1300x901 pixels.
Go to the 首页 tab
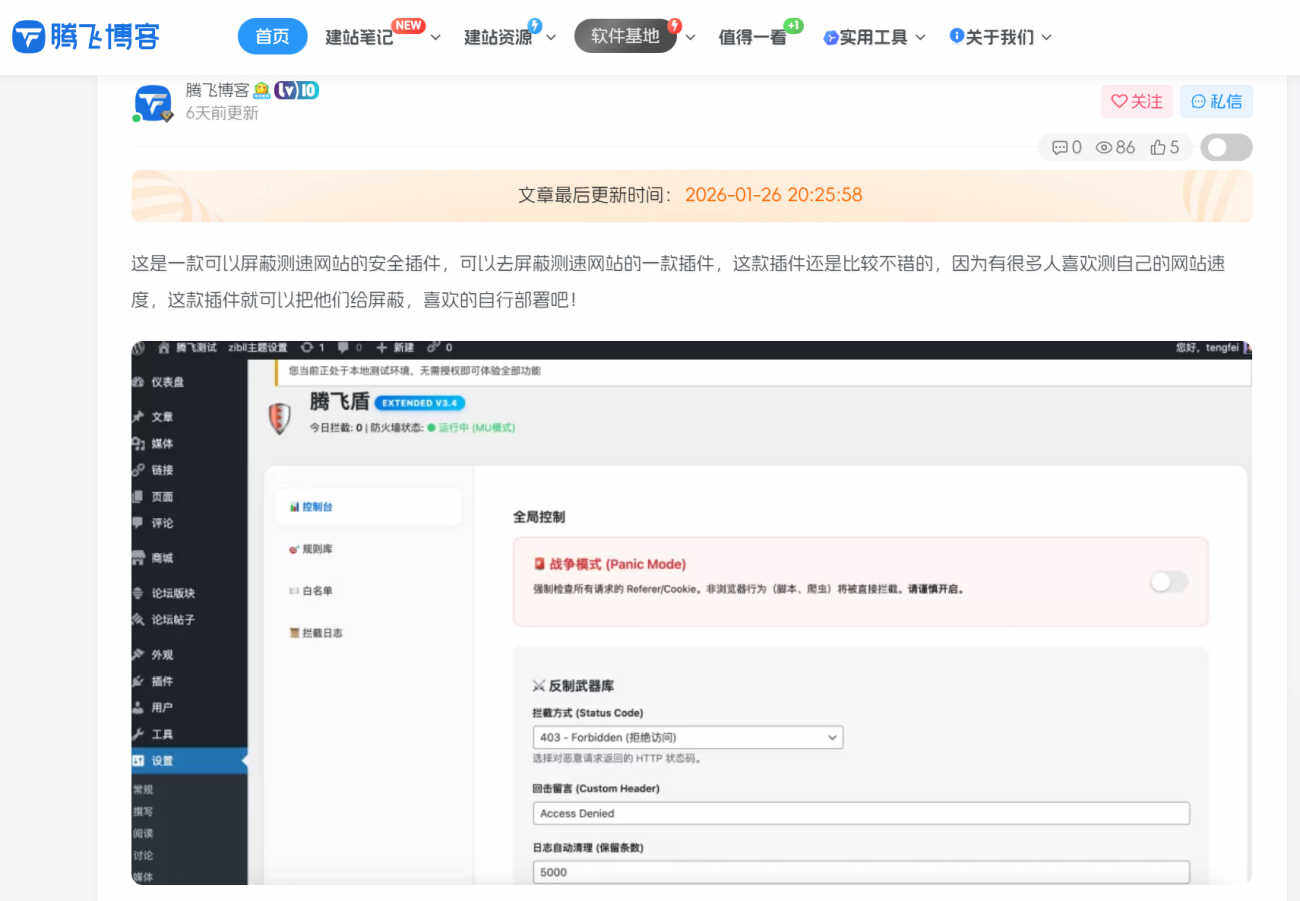pyautogui.click(x=272, y=37)
